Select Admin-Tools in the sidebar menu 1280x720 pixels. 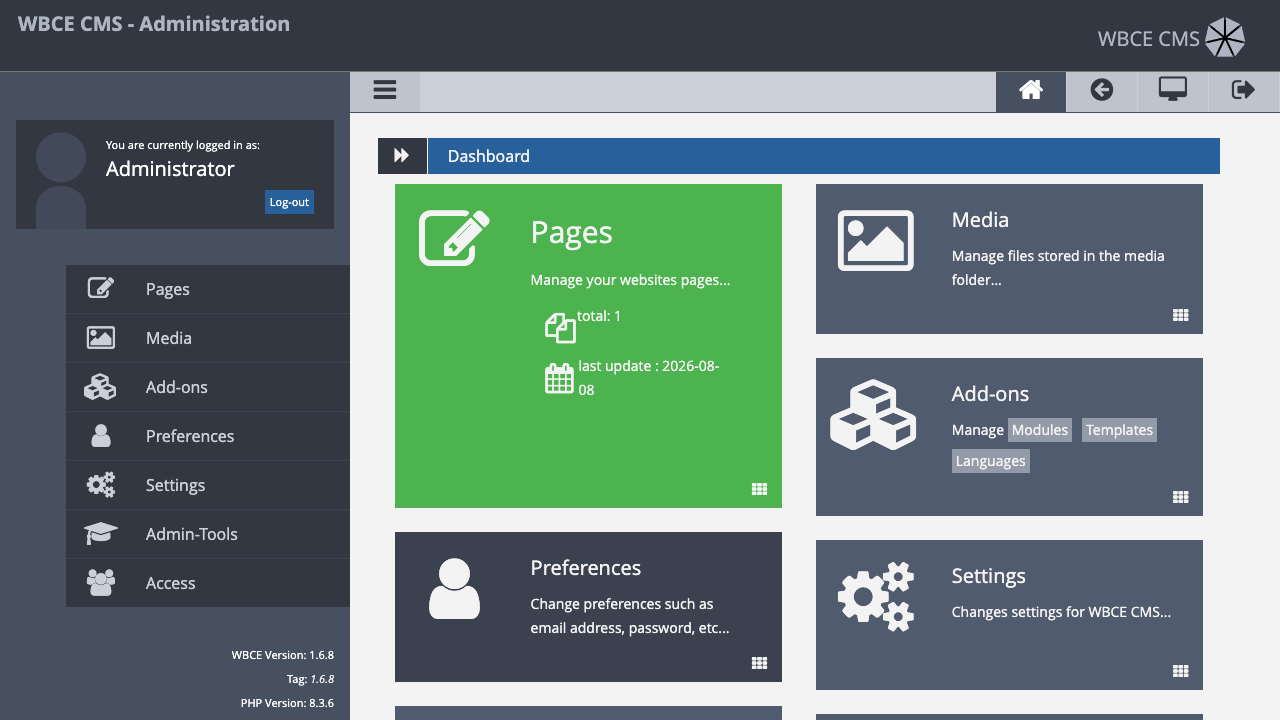[x=208, y=534]
